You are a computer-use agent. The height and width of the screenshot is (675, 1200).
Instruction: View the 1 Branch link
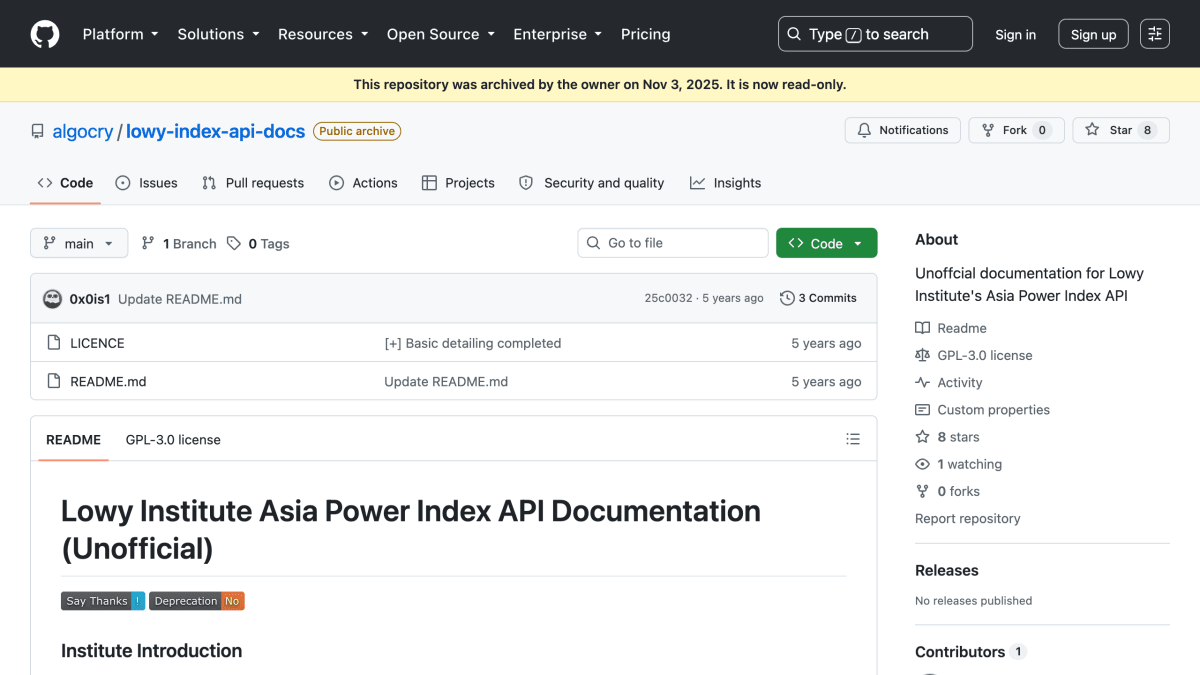click(179, 243)
